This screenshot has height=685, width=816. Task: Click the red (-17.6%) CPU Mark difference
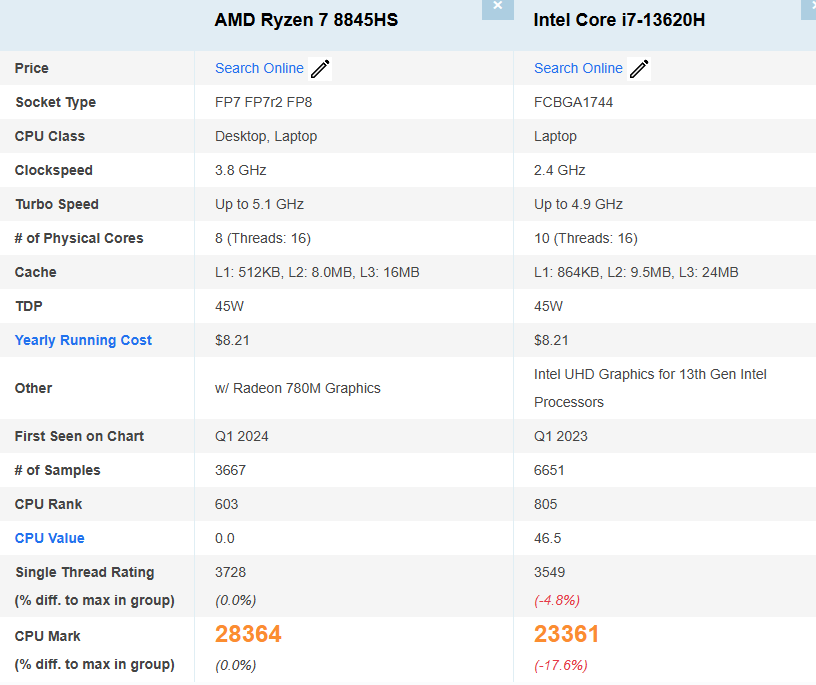[x=560, y=665]
